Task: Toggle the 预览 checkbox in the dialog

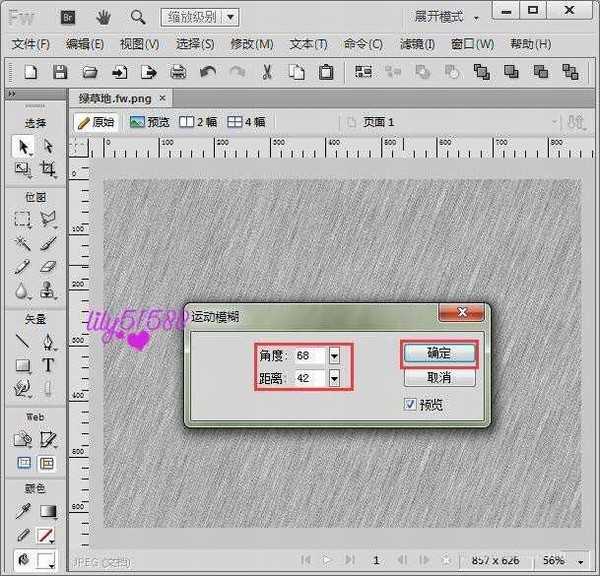Action: tap(410, 404)
